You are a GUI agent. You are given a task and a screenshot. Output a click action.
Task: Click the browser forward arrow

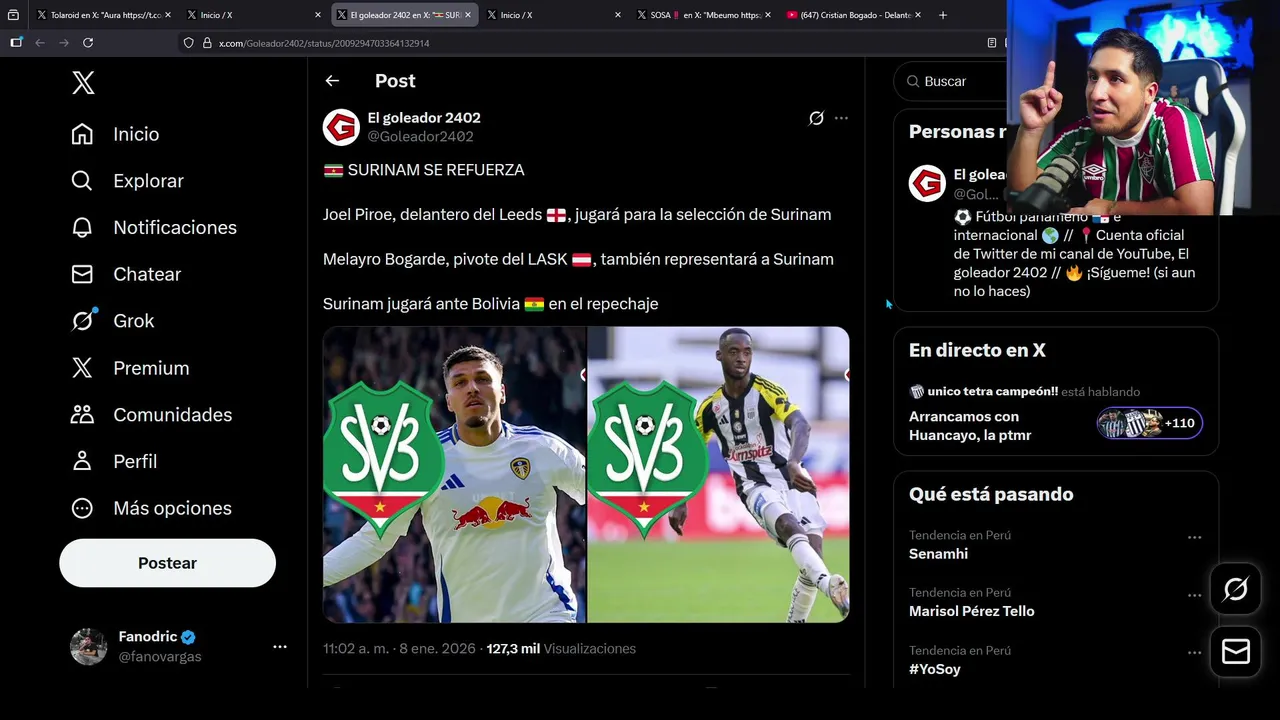pos(64,43)
